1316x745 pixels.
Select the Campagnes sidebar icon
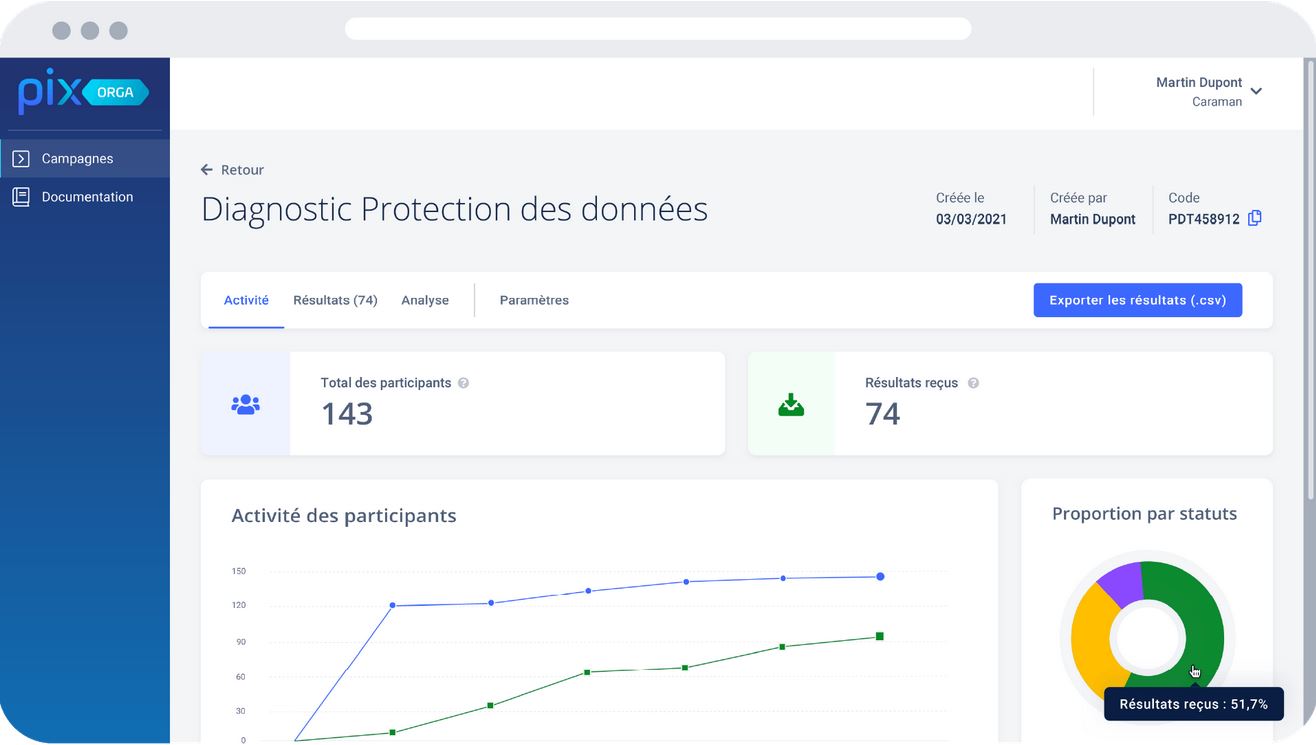coord(20,158)
